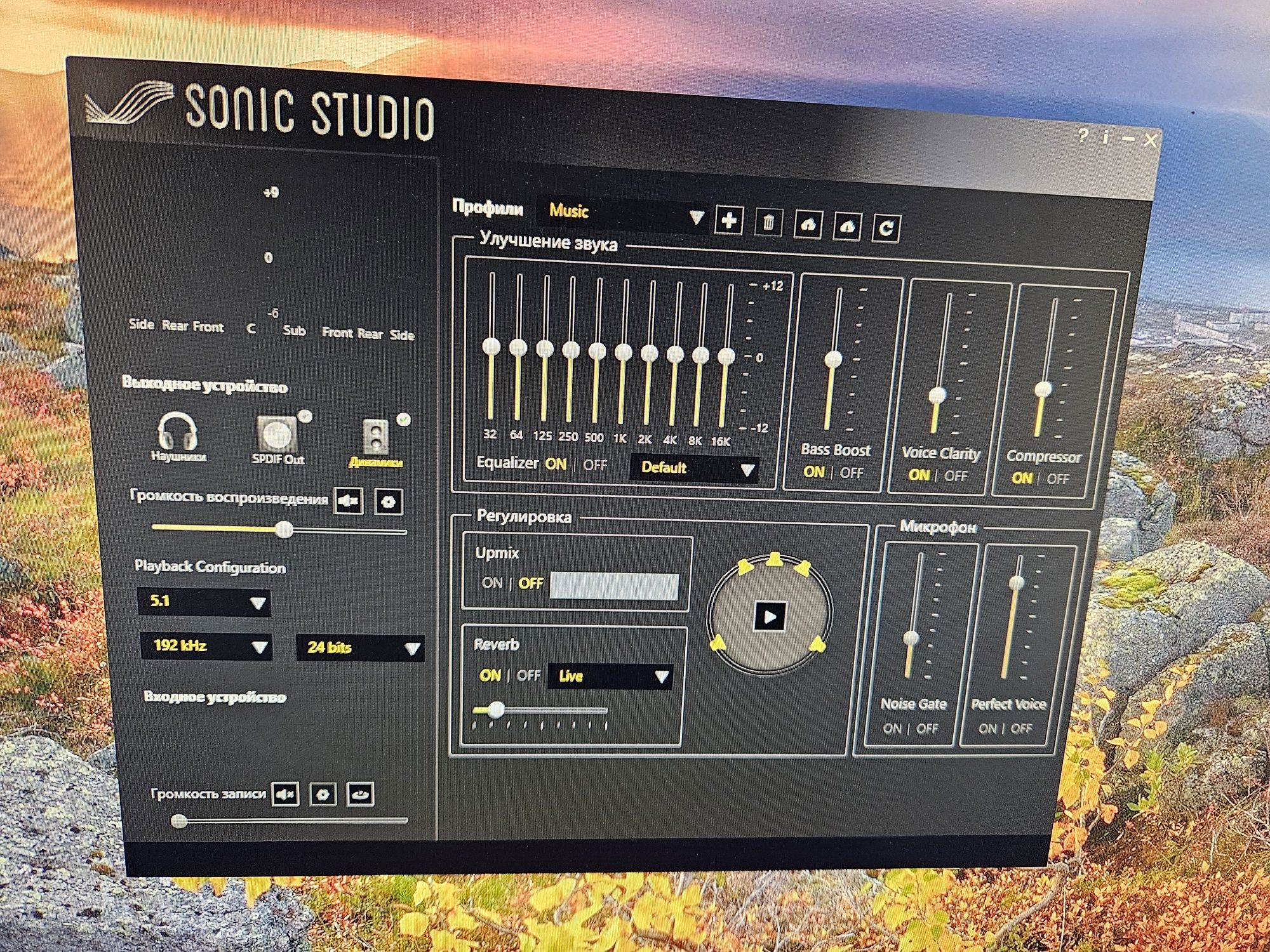Screen dimensions: 1270x952
Task: Click the 4K equalizer slider
Action: coord(675,355)
